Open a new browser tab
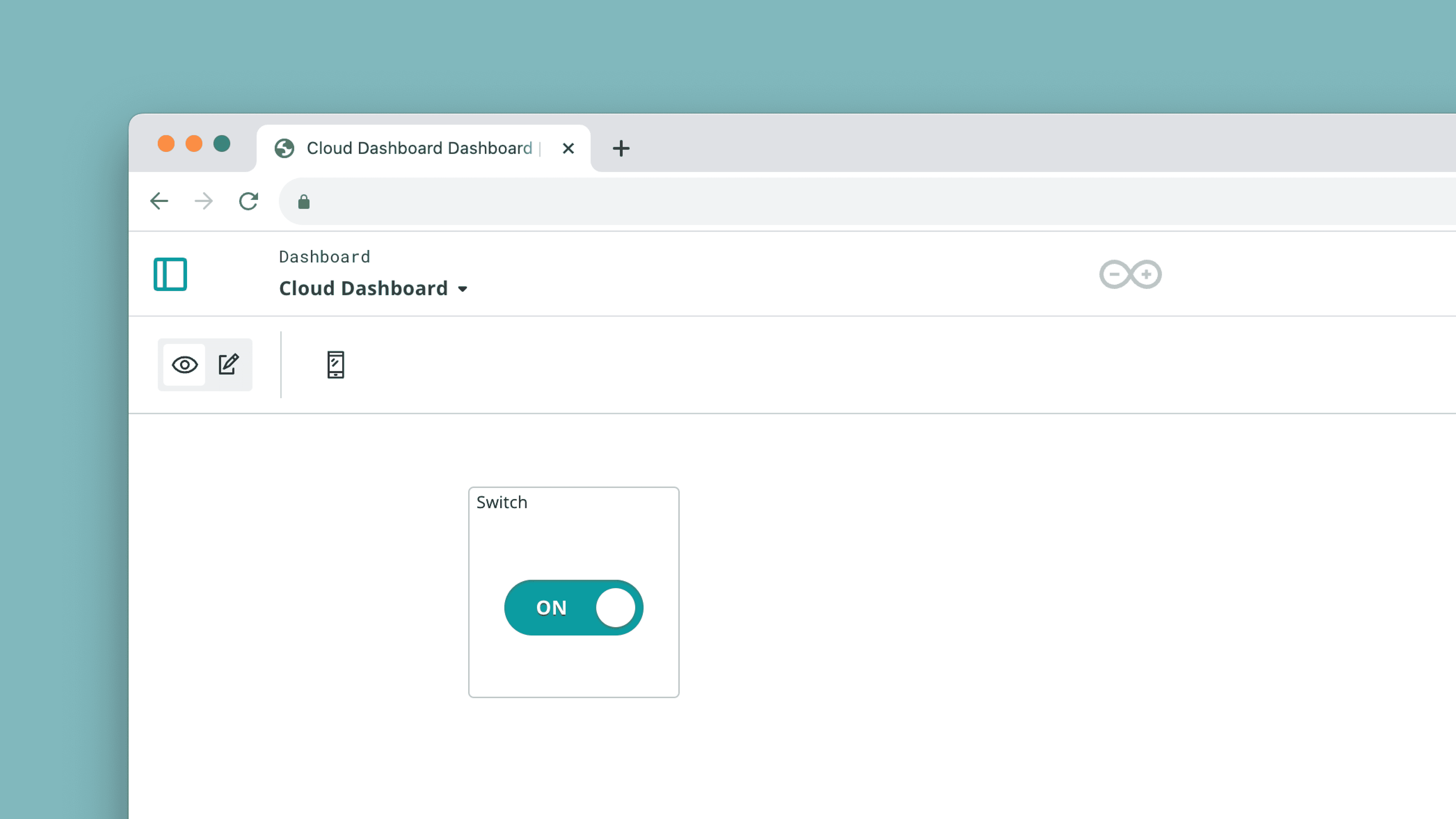Viewport: 1456px width, 819px height. (621, 148)
